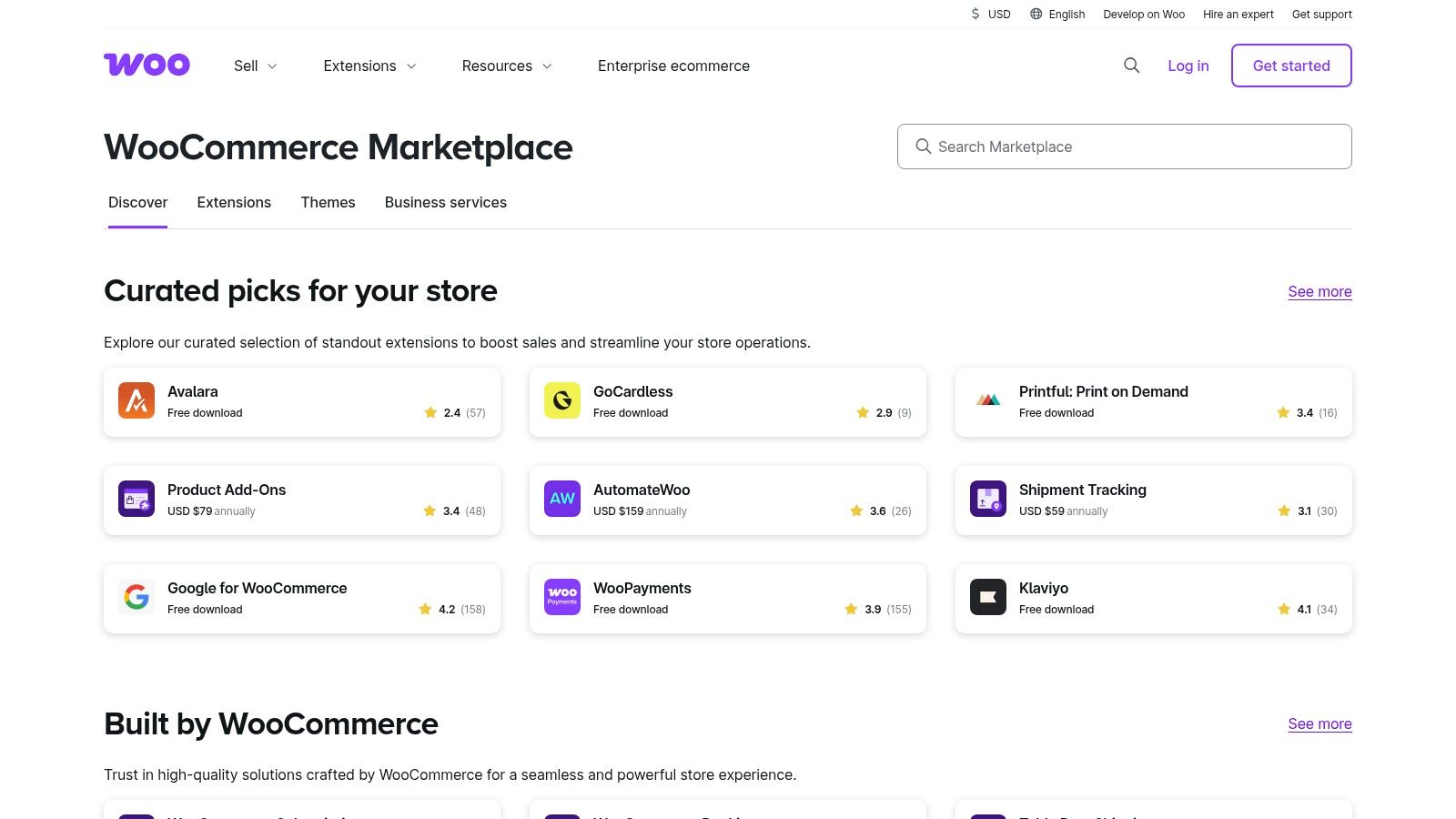
Task: Click inside the Search Marketplace field
Action: pyautogui.click(x=1124, y=146)
